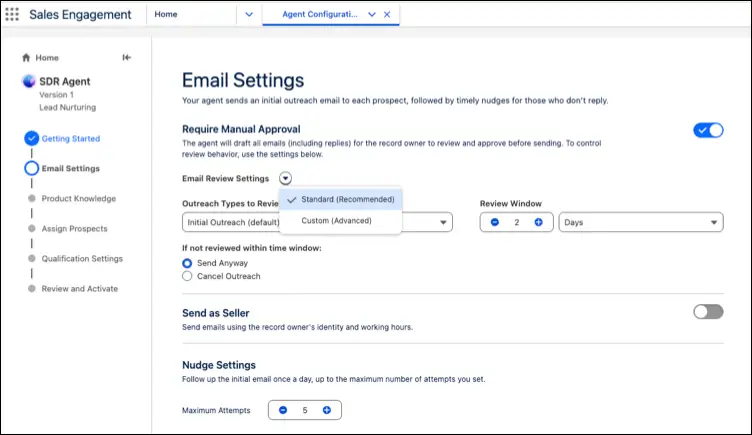Click the Sales Engagement app name

tap(80, 14)
